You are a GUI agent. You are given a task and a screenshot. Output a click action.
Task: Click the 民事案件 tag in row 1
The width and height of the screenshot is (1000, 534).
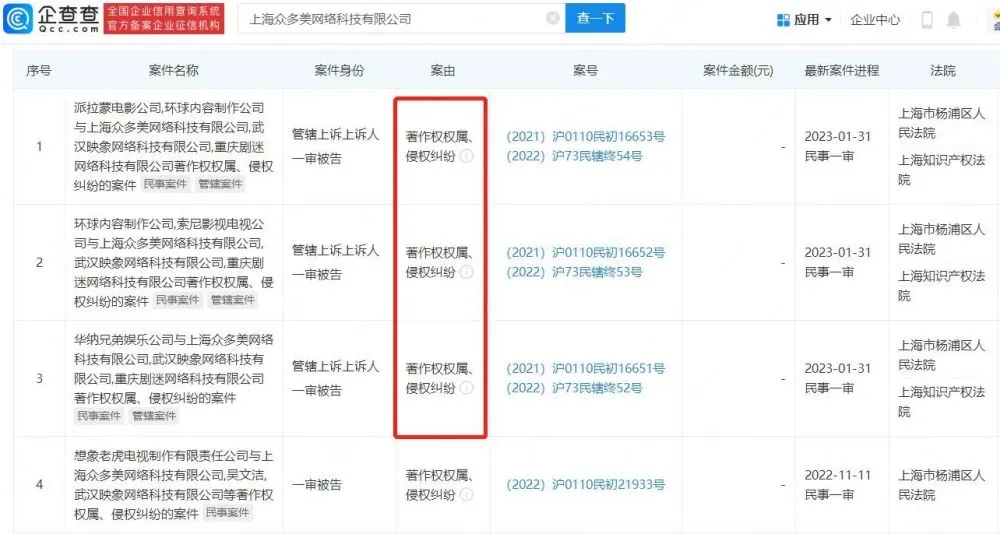click(x=165, y=184)
